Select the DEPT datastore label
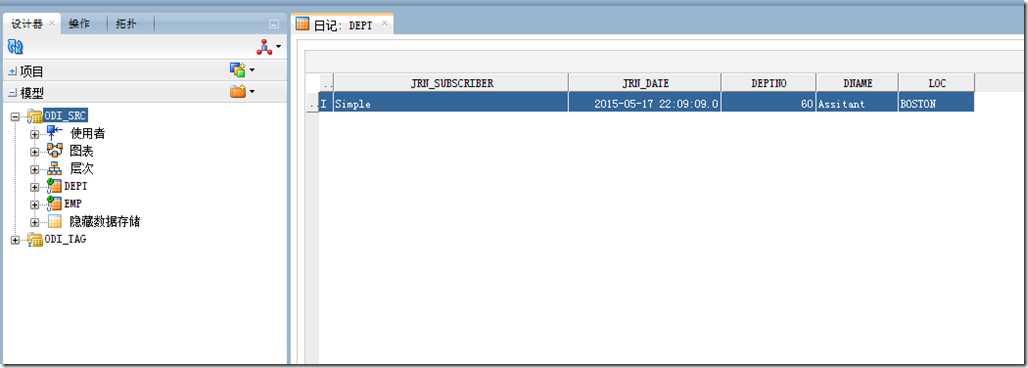 76,186
